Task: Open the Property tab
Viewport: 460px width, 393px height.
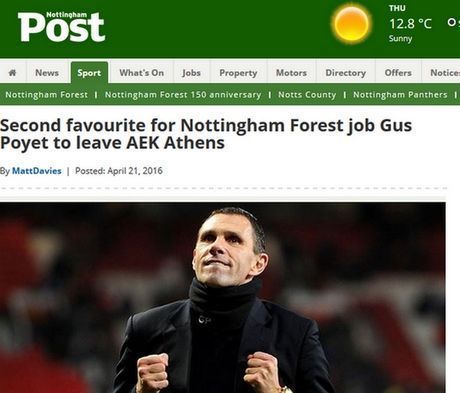Action: (238, 72)
